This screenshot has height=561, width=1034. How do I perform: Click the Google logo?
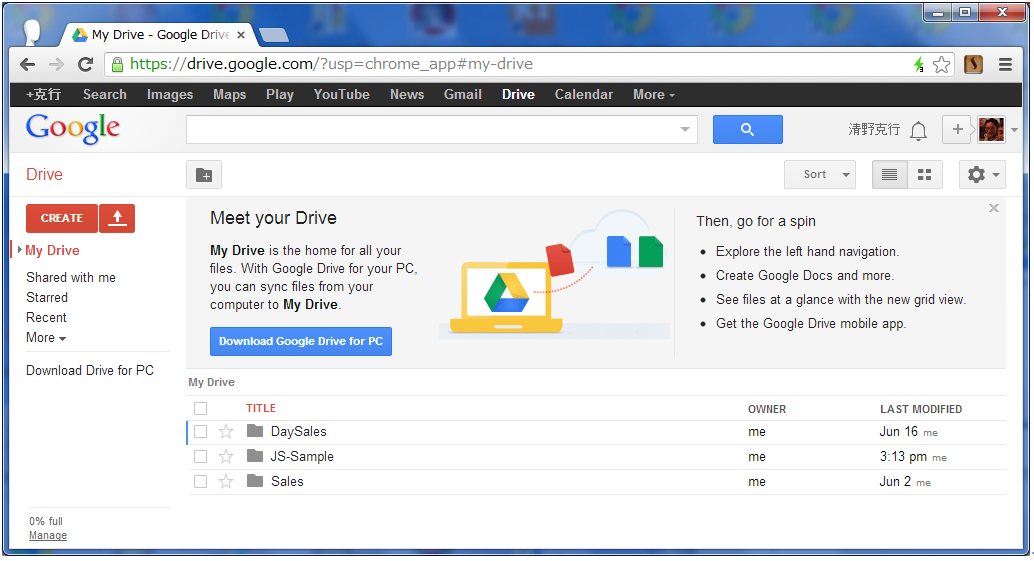tap(73, 129)
